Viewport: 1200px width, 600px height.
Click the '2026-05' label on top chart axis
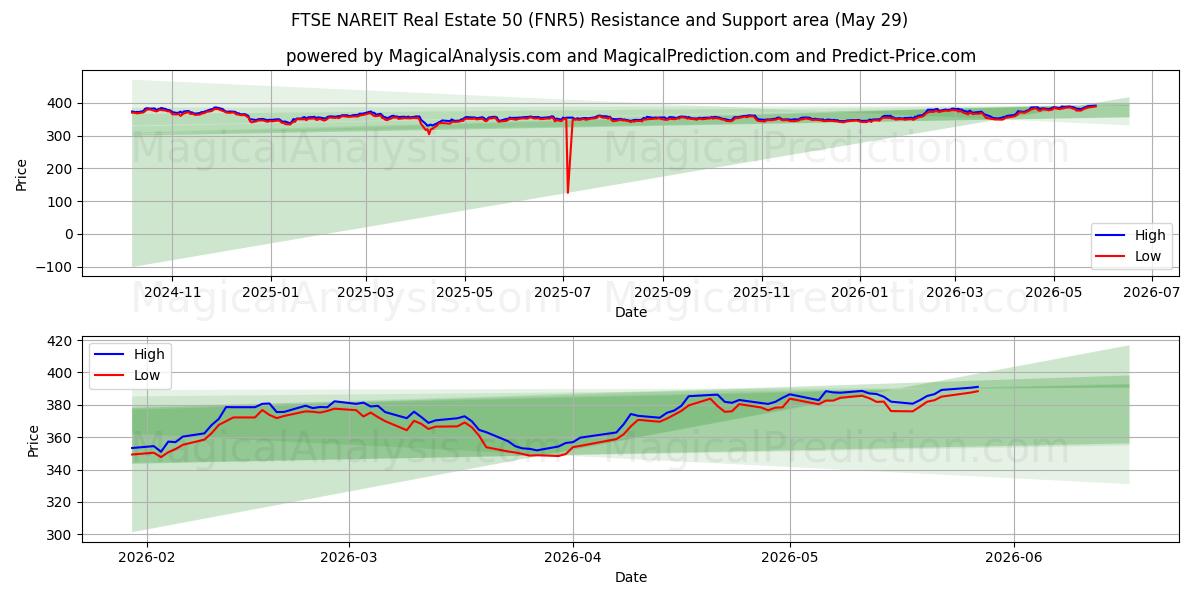pyautogui.click(x=1053, y=292)
